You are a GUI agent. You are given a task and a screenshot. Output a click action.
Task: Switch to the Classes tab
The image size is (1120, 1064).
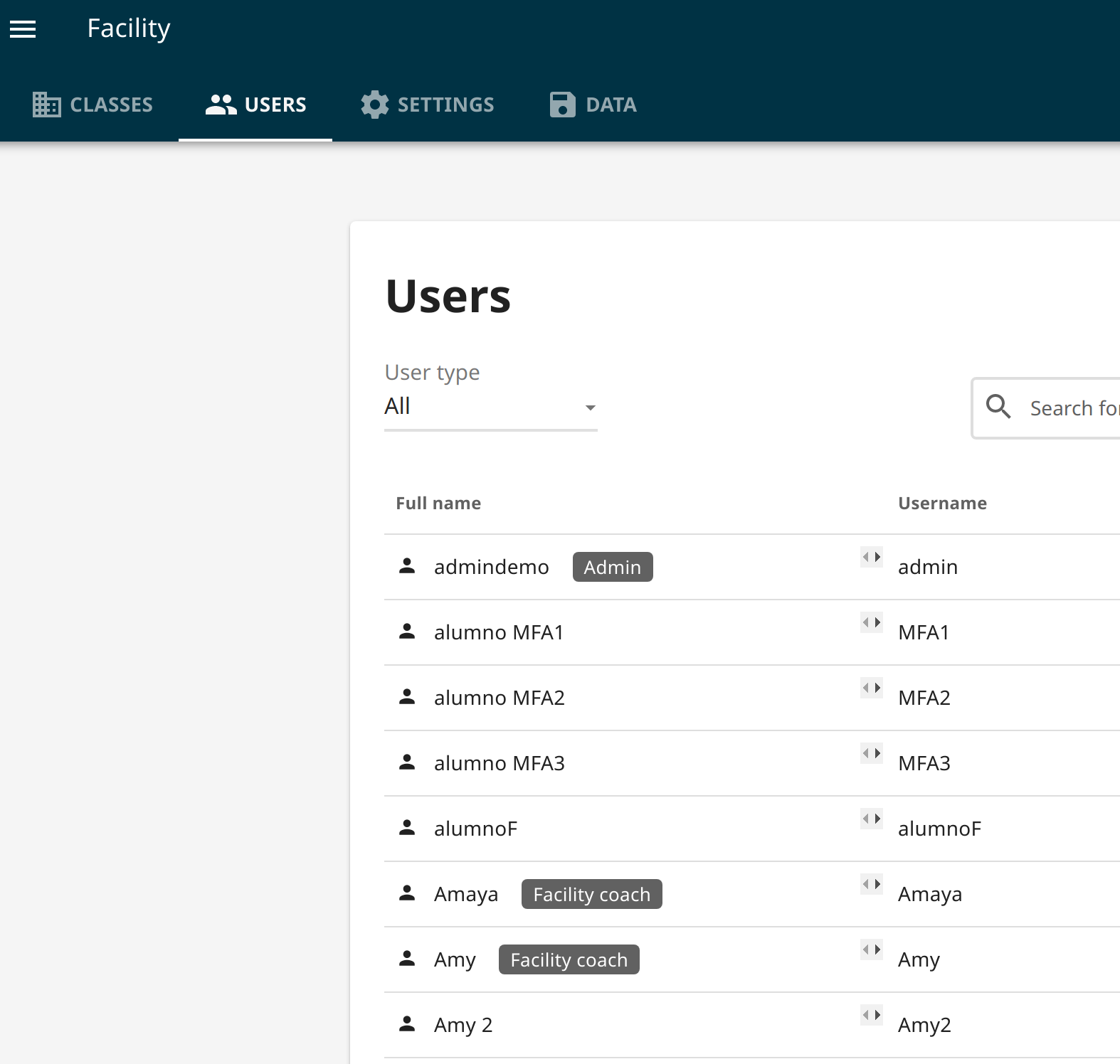pos(93,105)
